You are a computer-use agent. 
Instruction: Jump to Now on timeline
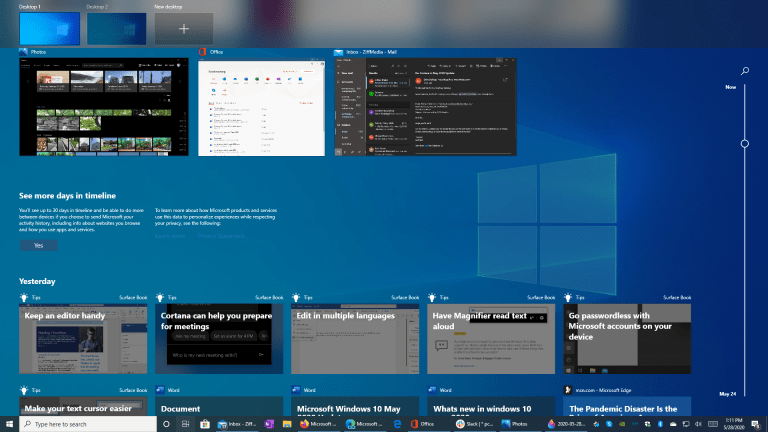pyautogui.click(x=730, y=87)
